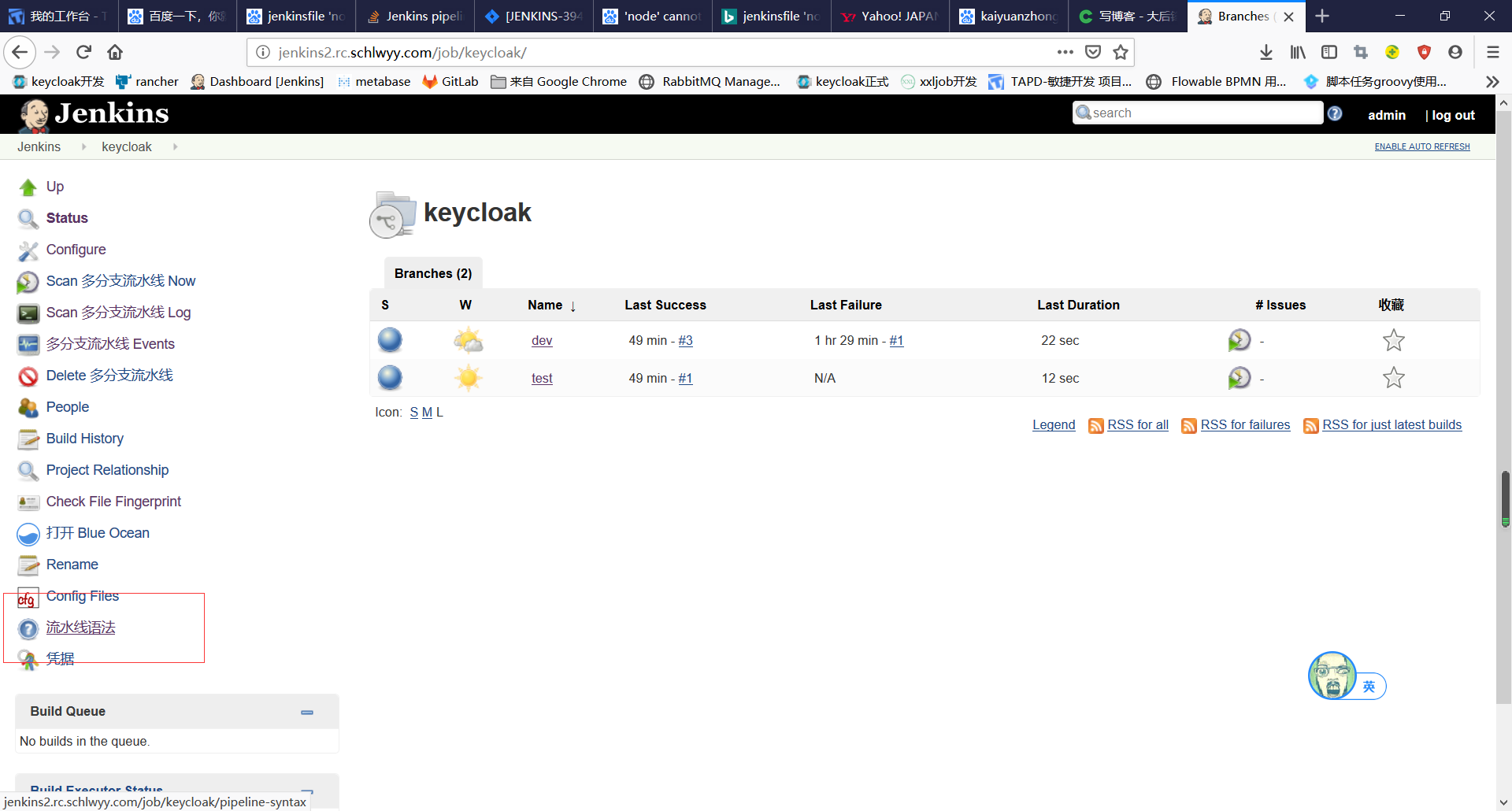Reload the page with refresh icon
The width and height of the screenshot is (1512, 811).
click(83, 52)
